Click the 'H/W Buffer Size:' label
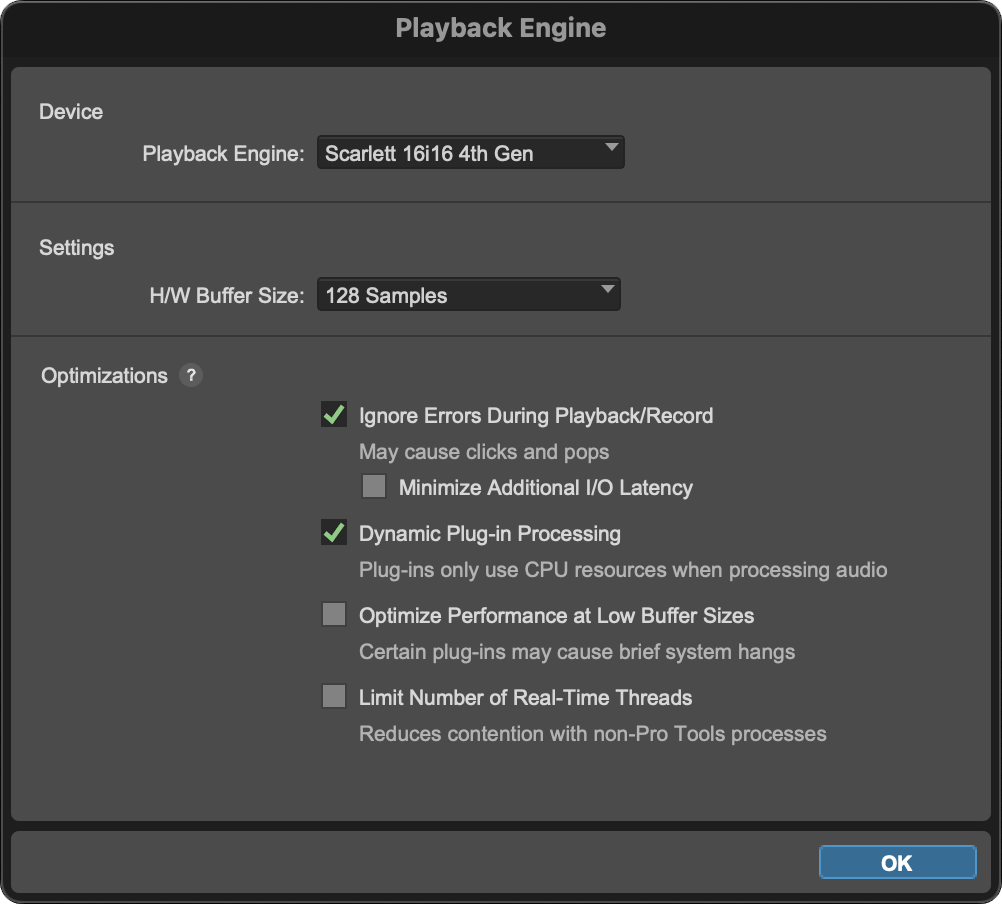 227,295
